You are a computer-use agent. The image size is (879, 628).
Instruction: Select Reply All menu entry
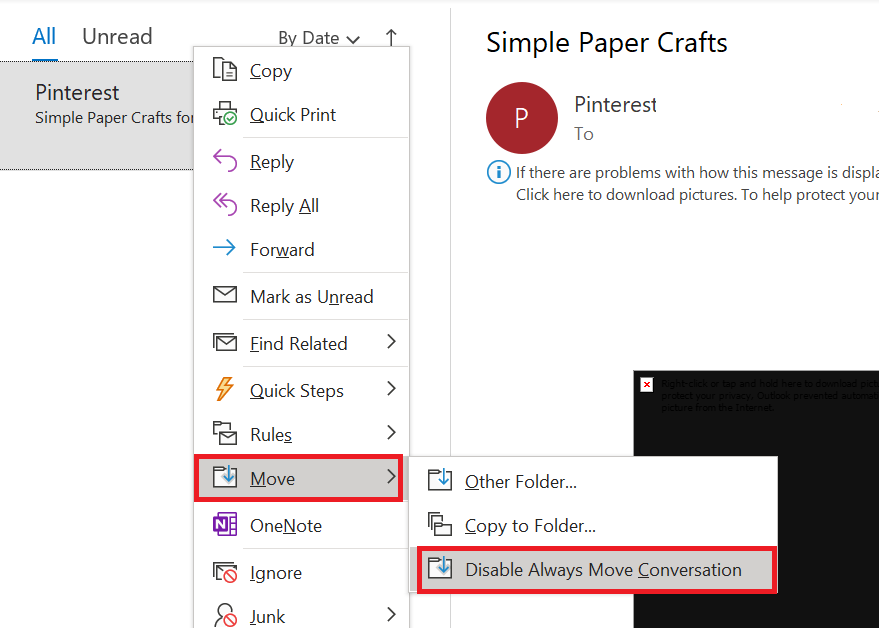pos(302,205)
